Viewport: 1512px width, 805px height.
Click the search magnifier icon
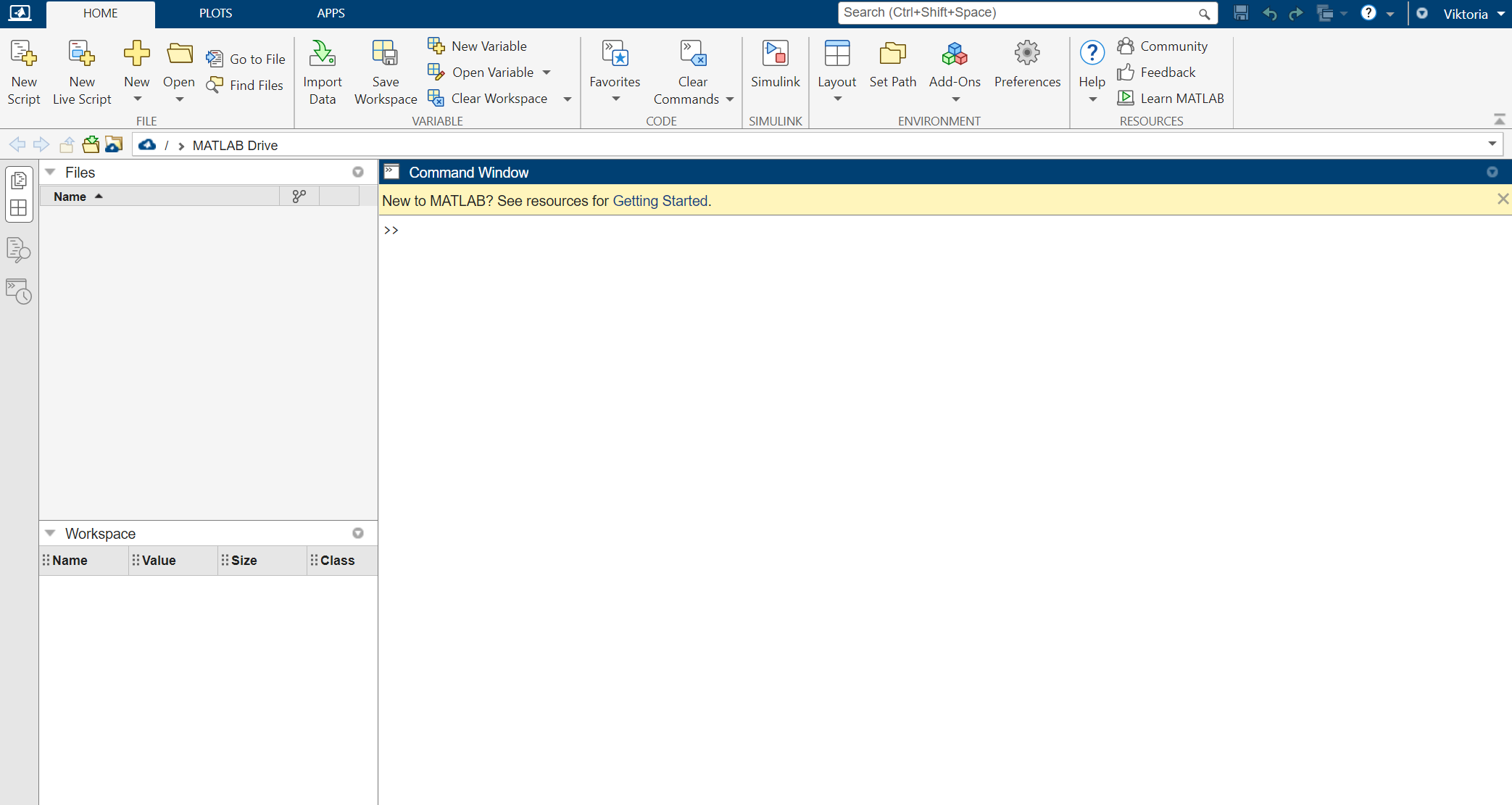1204,14
